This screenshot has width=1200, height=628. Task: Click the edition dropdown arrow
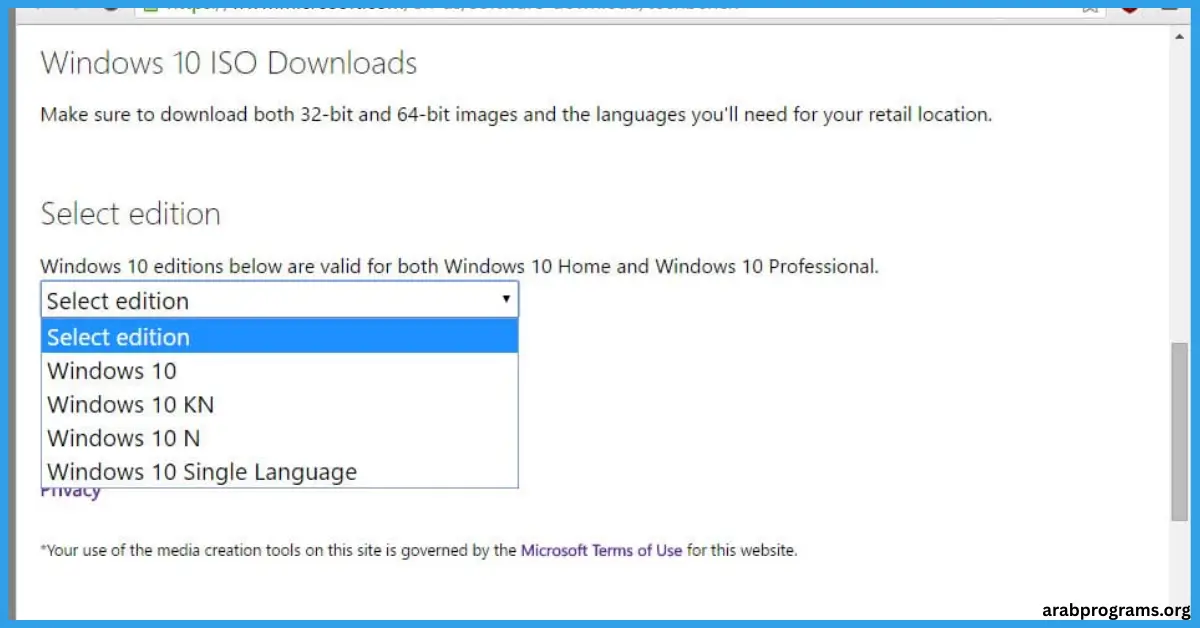506,299
